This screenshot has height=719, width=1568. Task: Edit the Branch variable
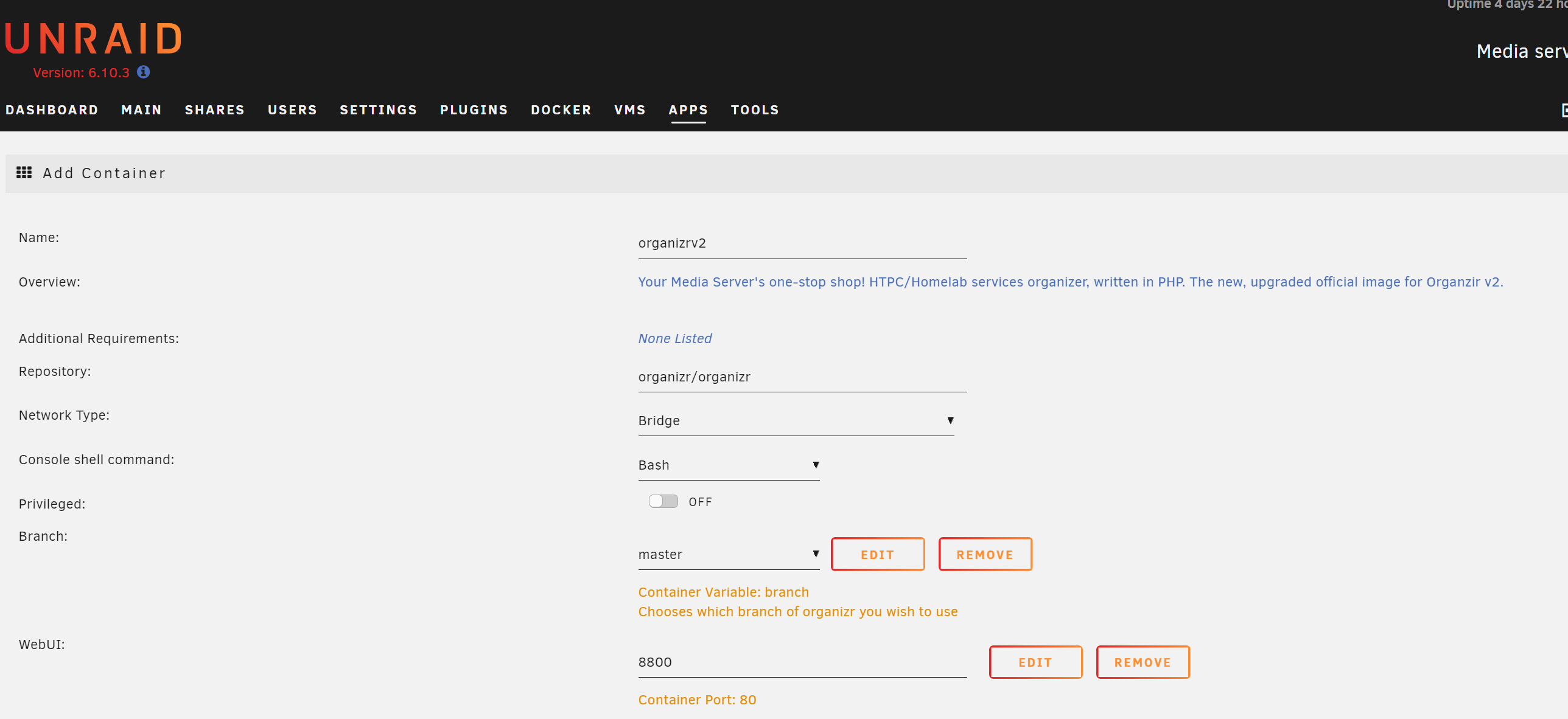pos(877,554)
